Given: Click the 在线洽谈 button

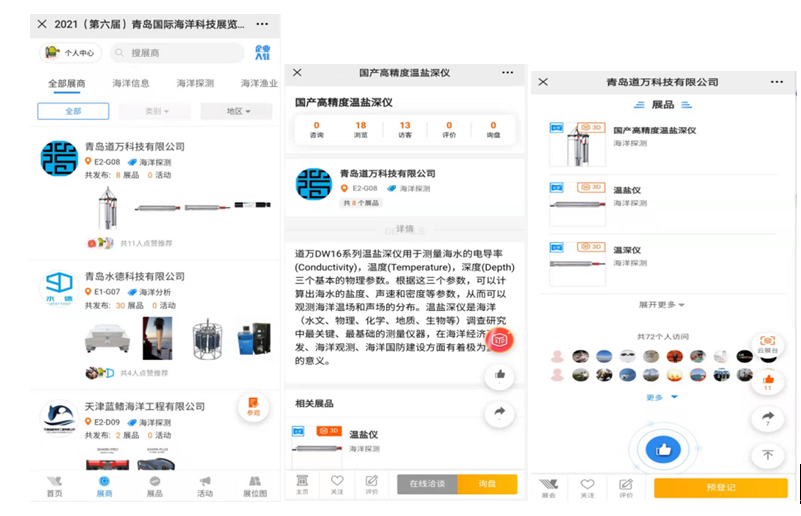Looking at the screenshot, I should tap(427, 483).
